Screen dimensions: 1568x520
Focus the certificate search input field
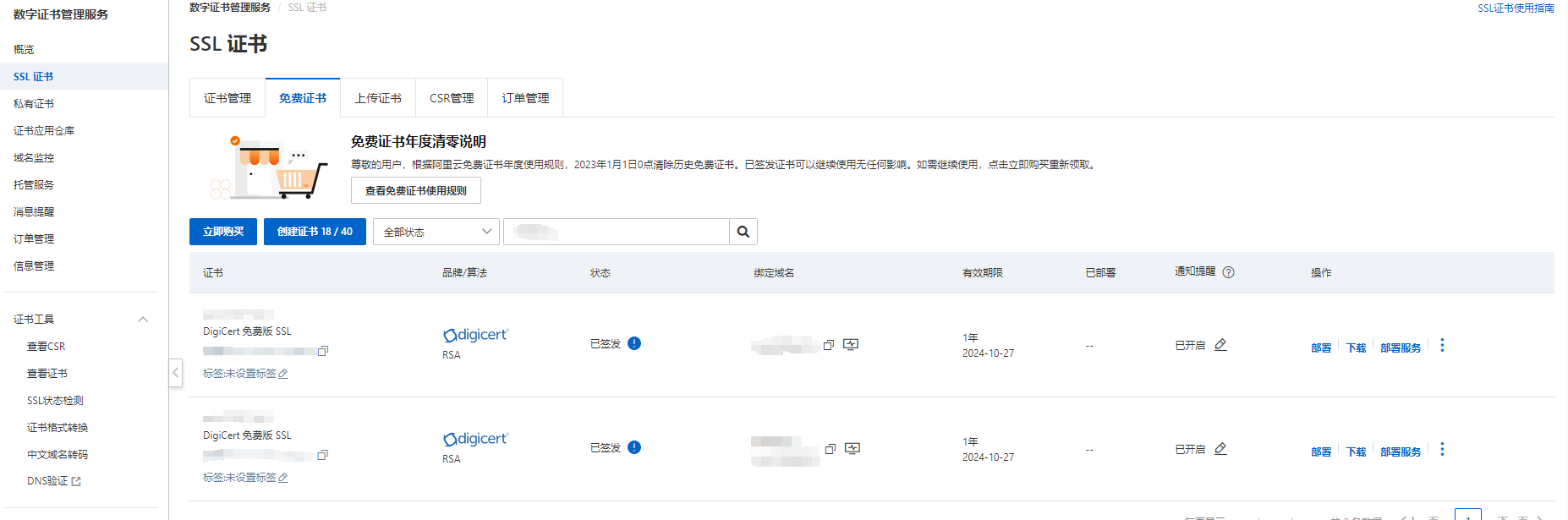tap(617, 232)
